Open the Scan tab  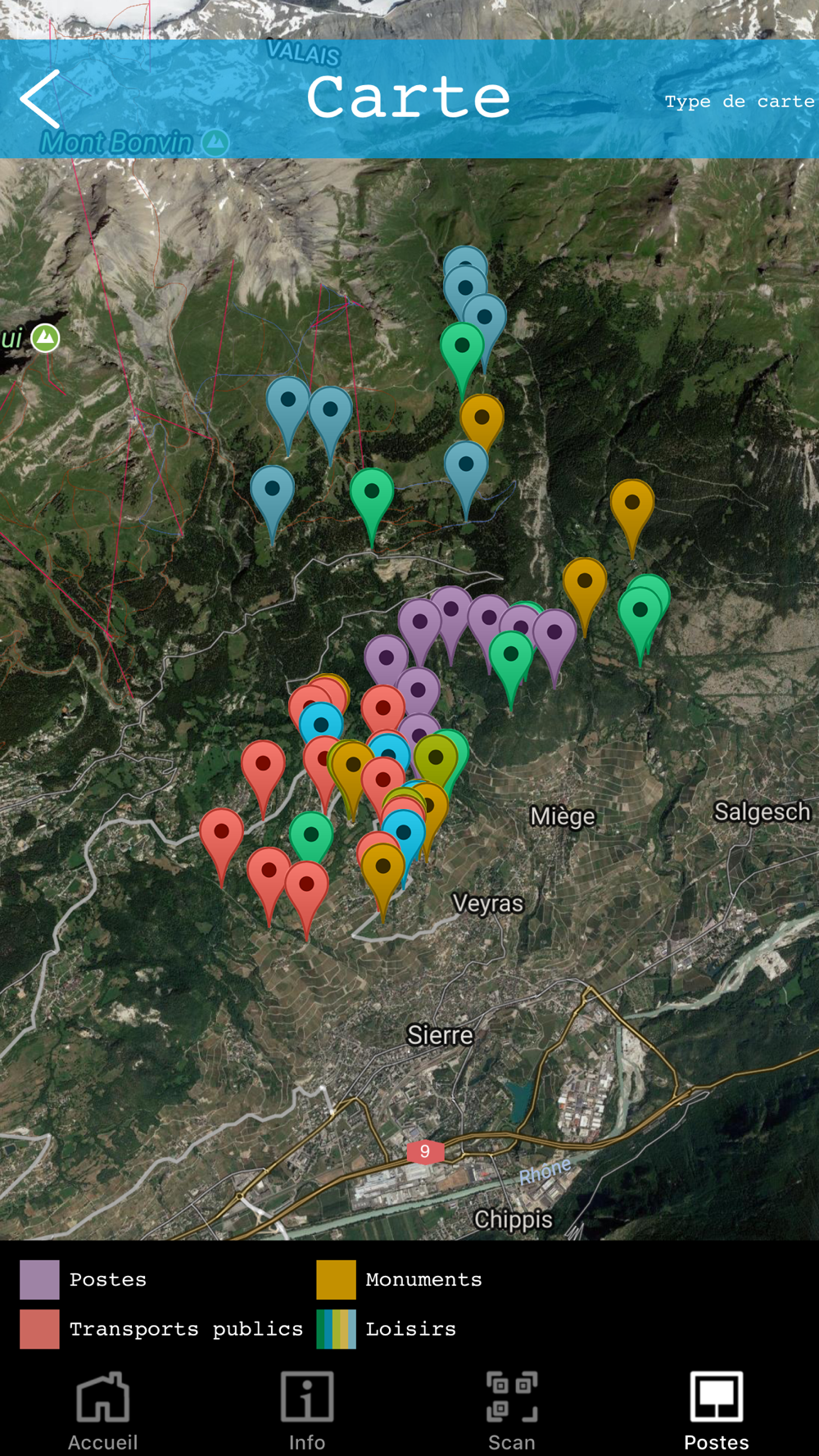[512, 1412]
